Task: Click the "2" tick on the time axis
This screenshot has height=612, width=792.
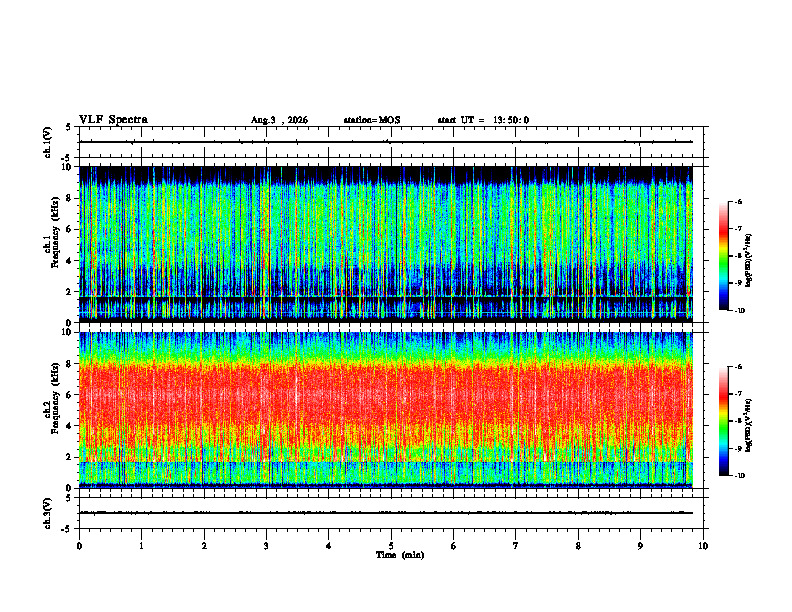Action: click(x=204, y=546)
